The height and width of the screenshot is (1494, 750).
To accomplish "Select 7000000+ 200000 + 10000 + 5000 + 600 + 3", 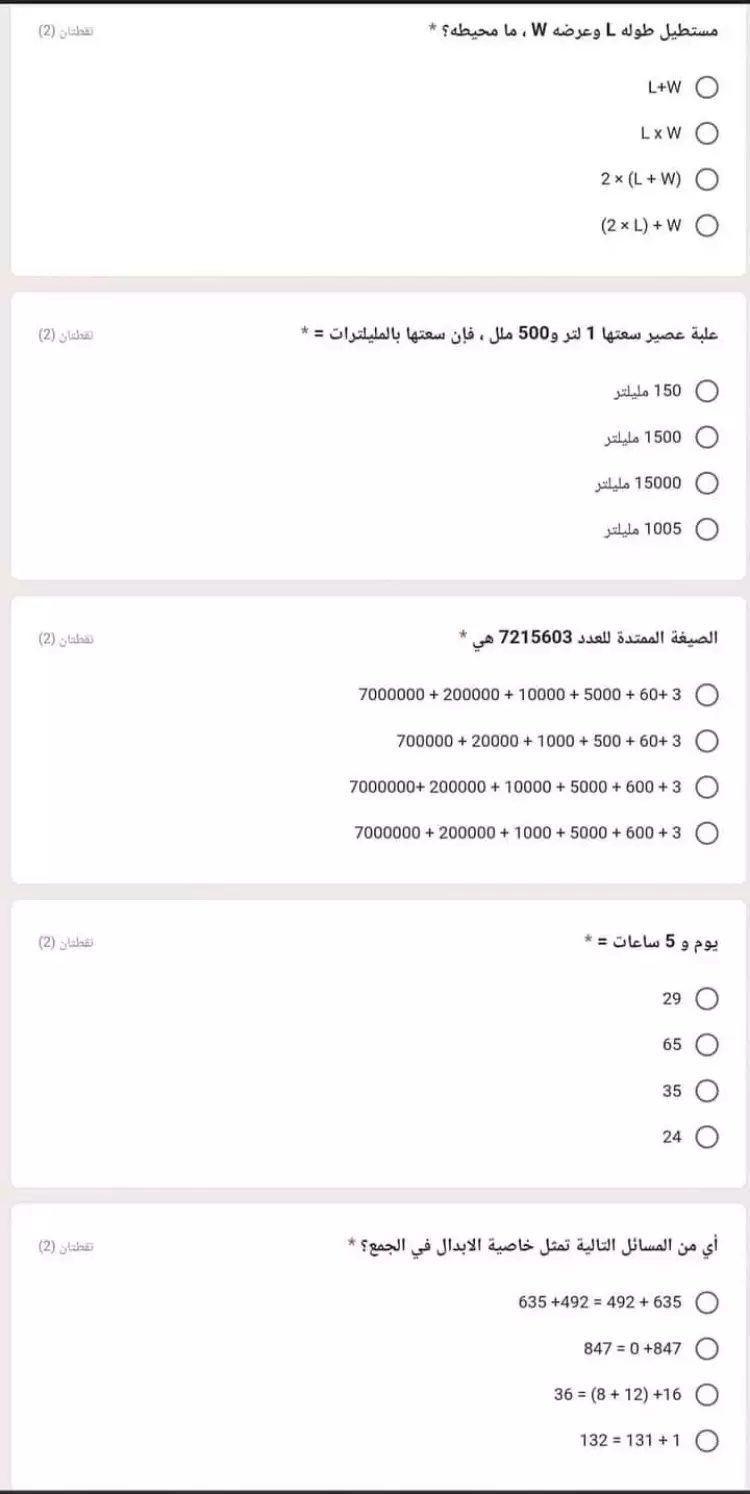I will pos(706,788).
